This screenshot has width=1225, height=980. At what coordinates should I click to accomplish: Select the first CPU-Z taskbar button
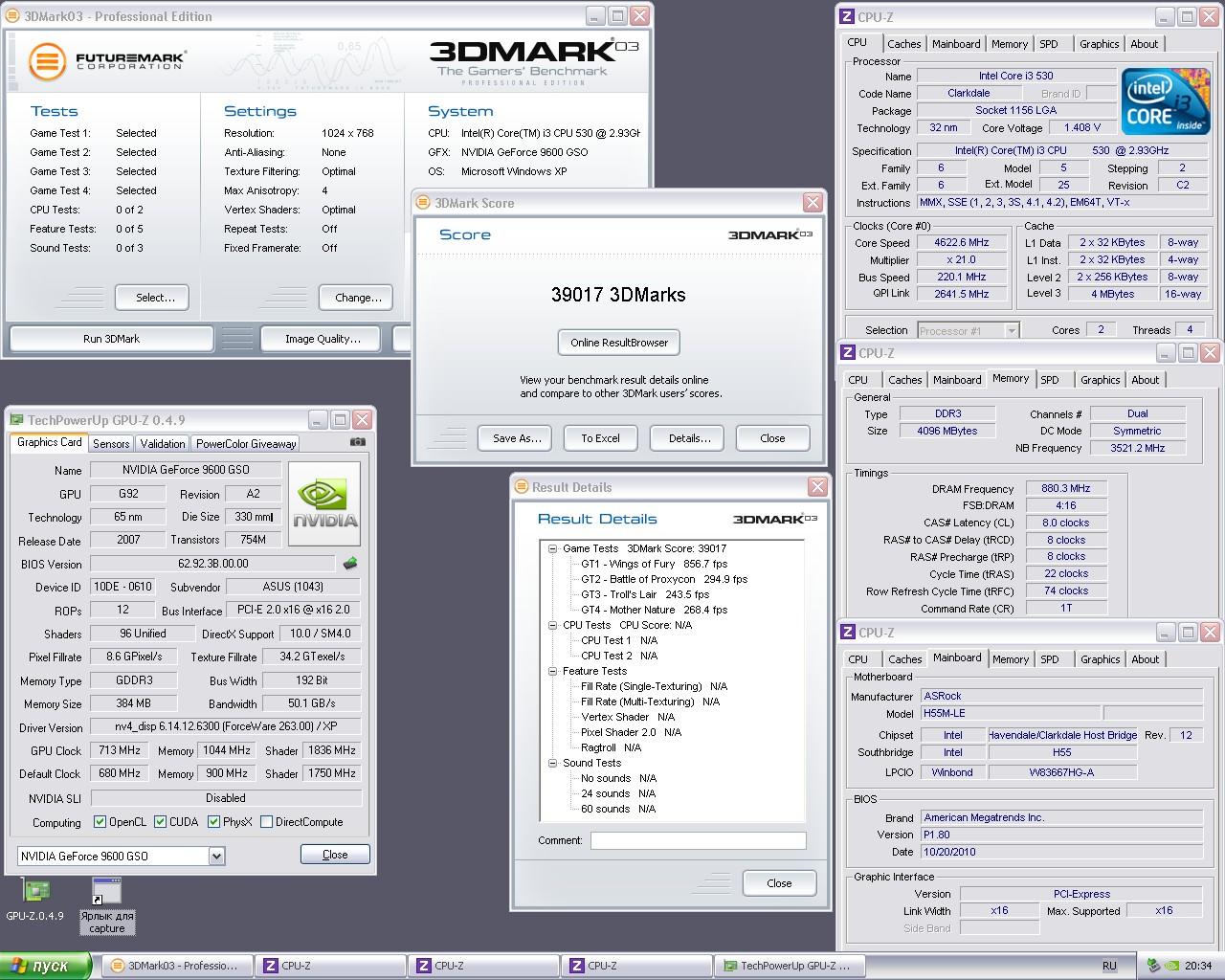[x=330, y=966]
